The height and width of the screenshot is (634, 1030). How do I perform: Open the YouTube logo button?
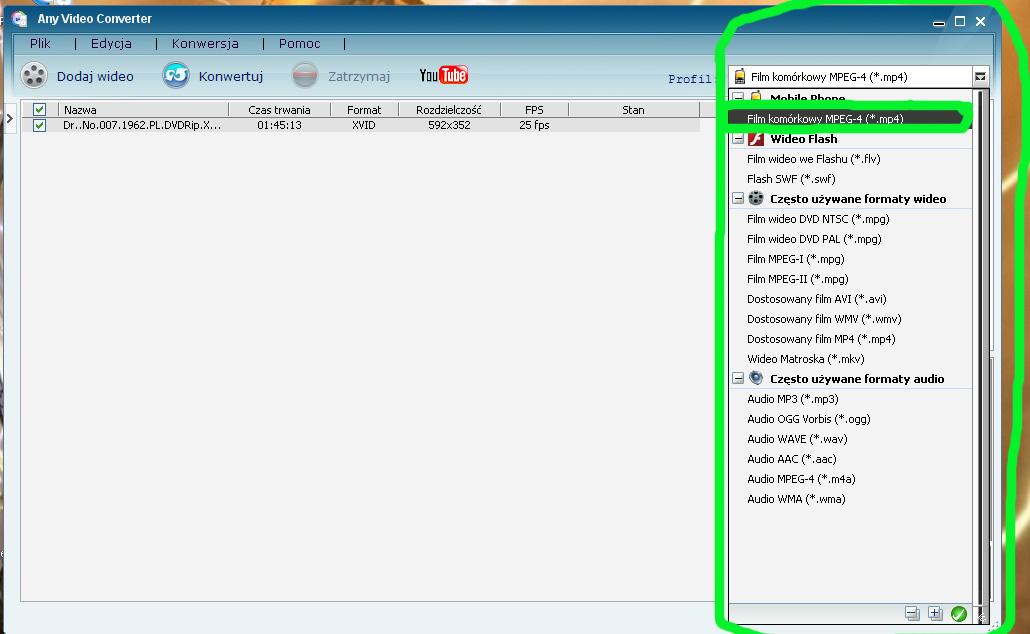443,75
